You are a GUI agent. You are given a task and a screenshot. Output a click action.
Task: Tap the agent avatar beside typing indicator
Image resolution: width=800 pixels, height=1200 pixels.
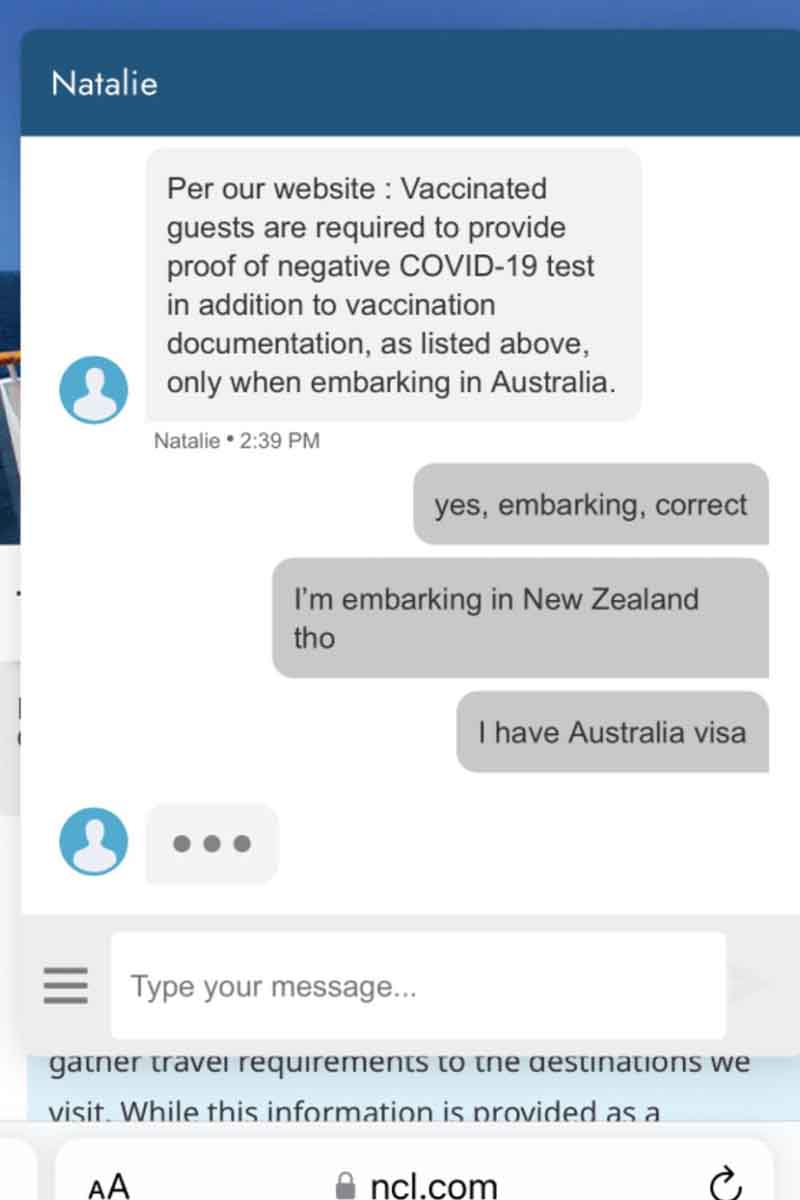coord(94,842)
